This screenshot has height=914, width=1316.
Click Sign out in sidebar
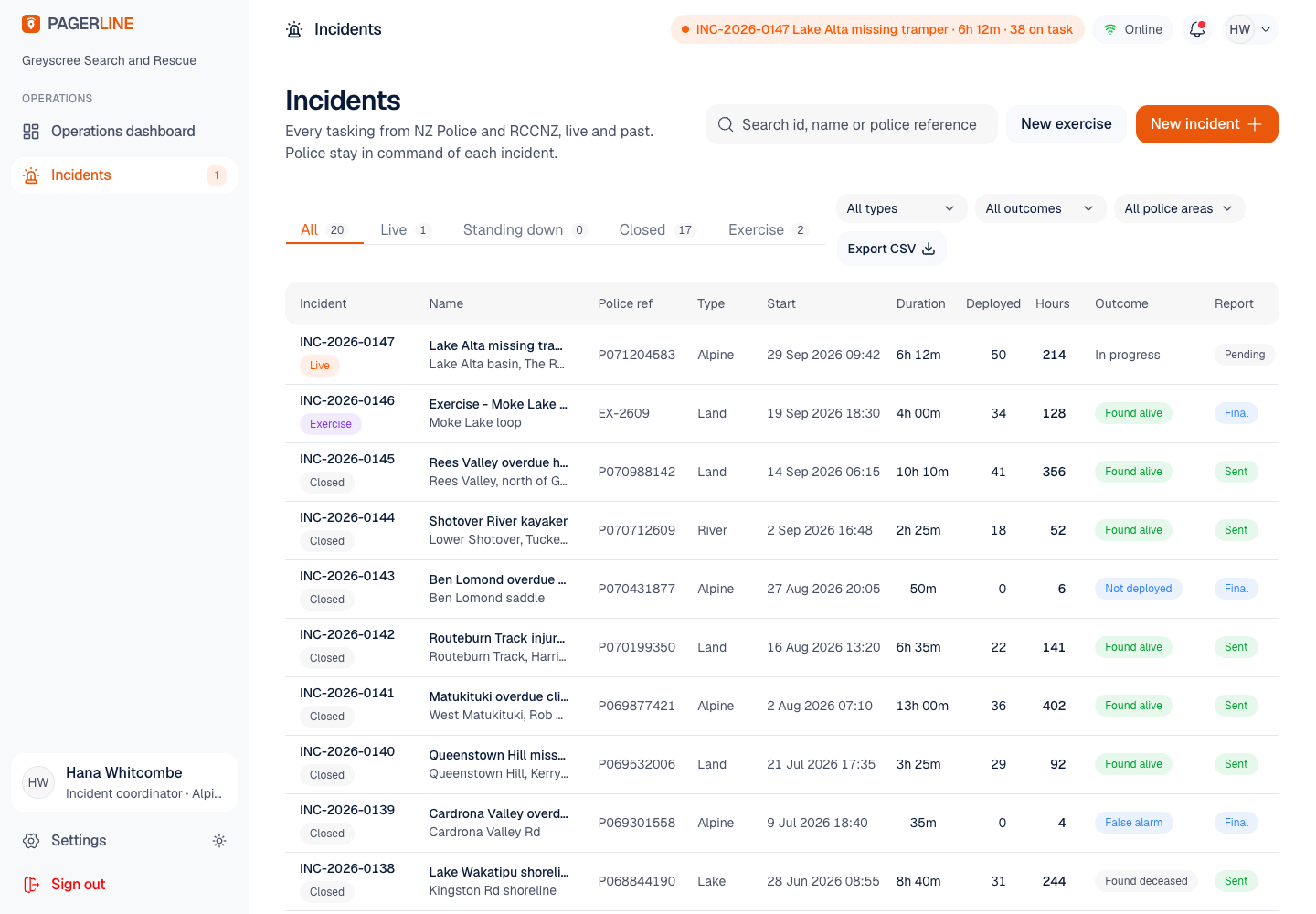pos(124,885)
